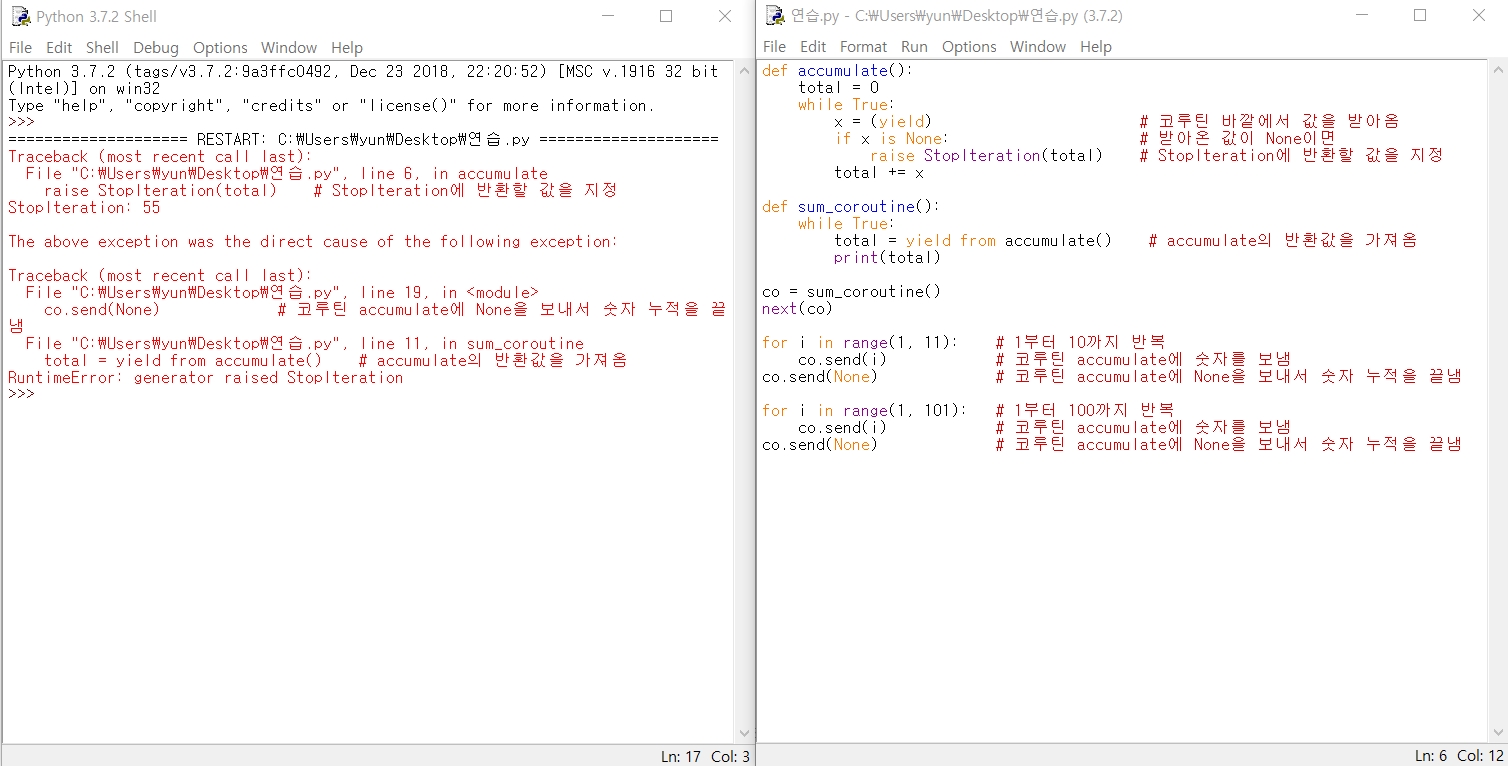Click the editor window scrollbar up arrow
This screenshot has height=766, width=1508.
click(1497, 70)
